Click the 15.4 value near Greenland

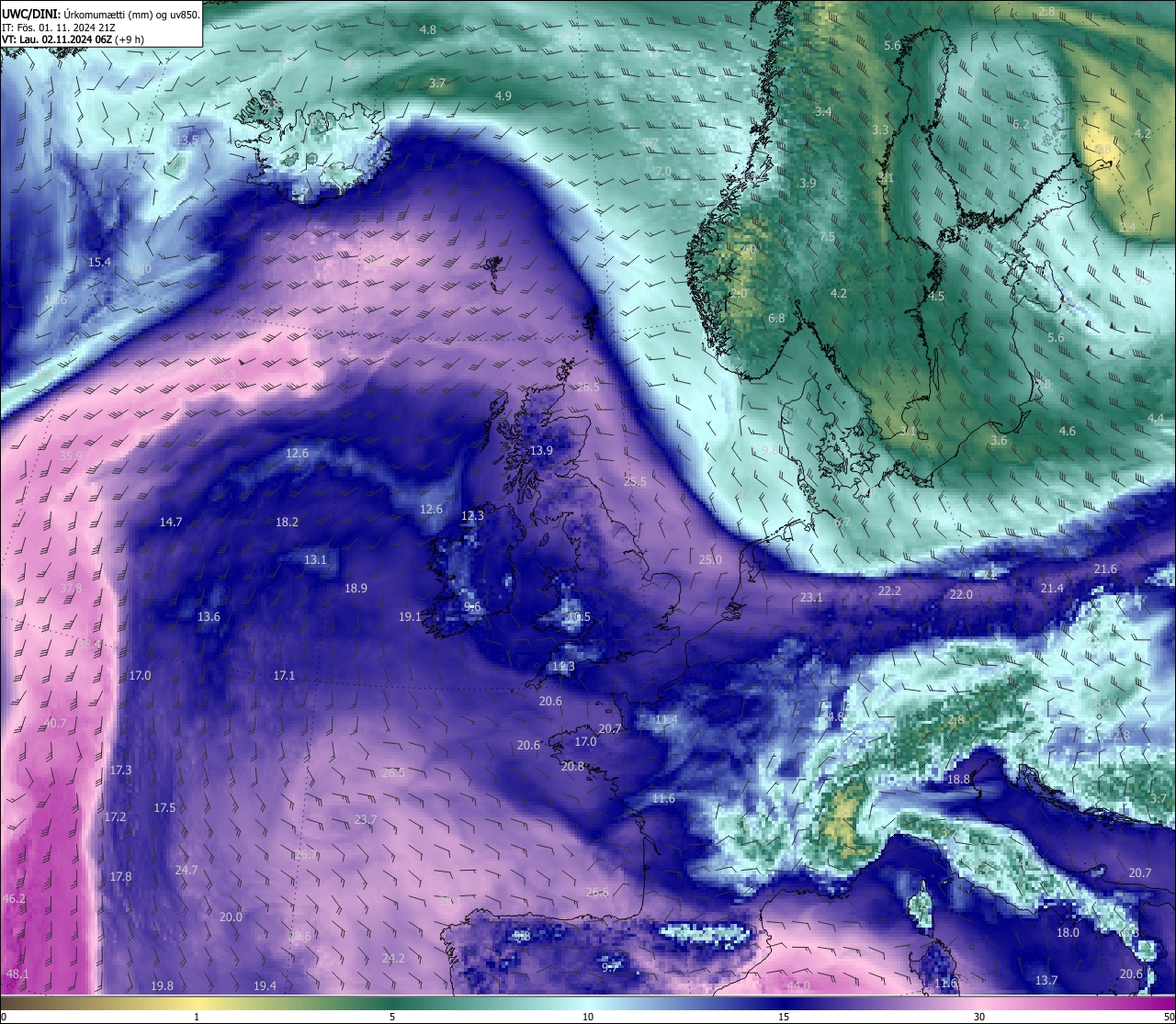(x=99, y=263)
